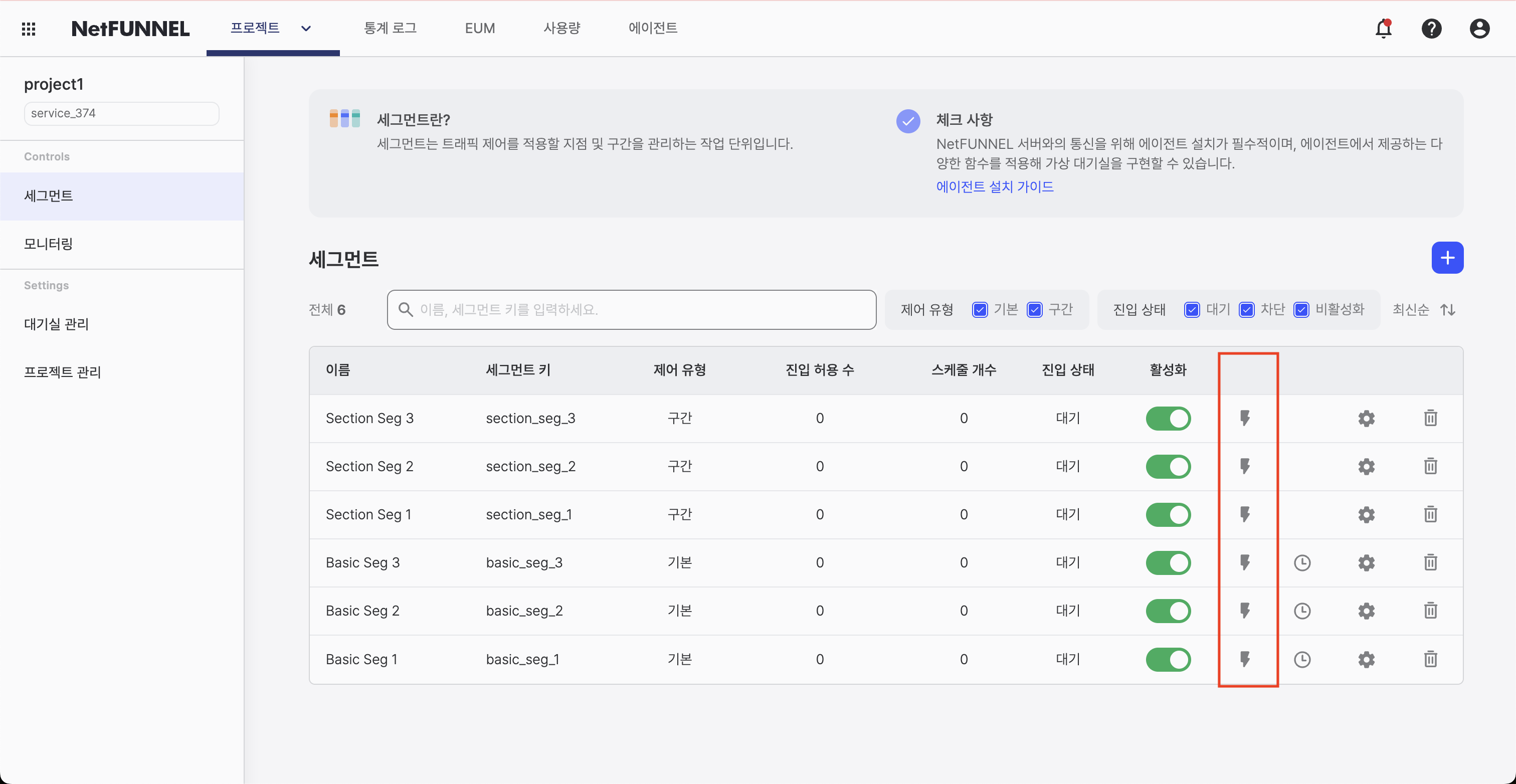Toggle activation switch for Section Seg 2
The width and height of the screenshot is (1516, 784).
pos(1168,466)
